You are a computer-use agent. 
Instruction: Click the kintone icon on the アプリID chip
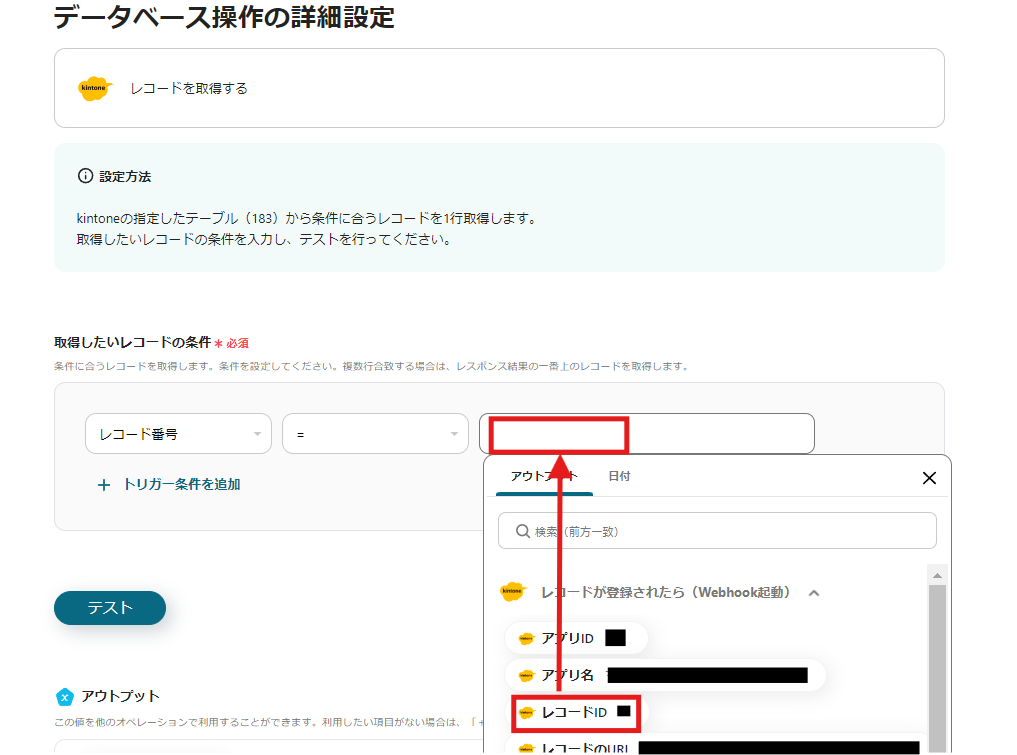pos(528,637)
